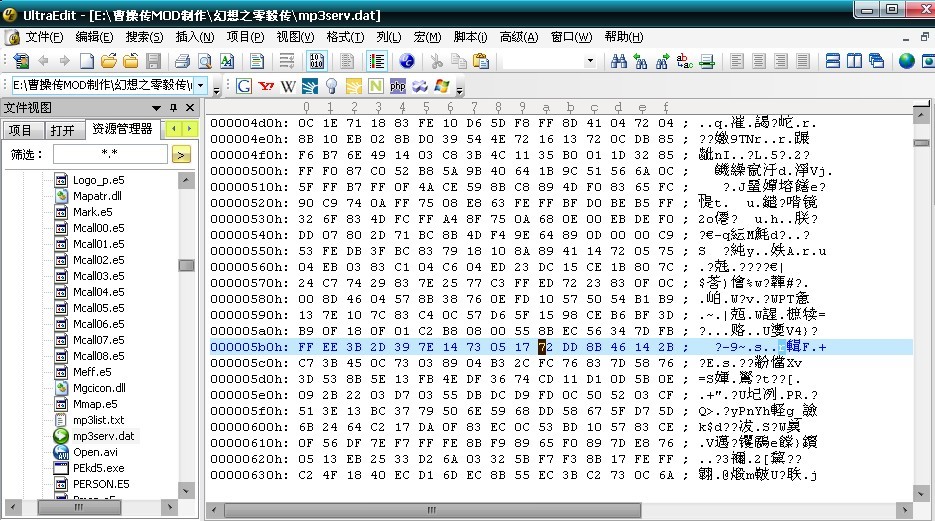Toggle the Hex edit mode icon
The width and height of the screenshot is (935, 521).
[317, 61]
